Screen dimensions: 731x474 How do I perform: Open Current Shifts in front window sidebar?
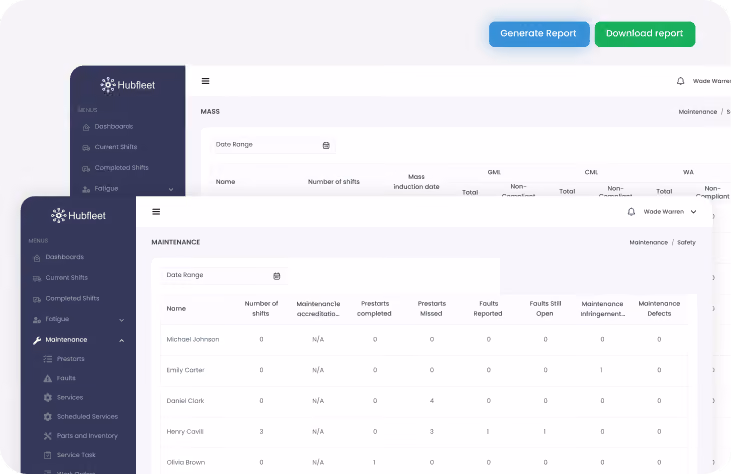[x=67, y=277]
